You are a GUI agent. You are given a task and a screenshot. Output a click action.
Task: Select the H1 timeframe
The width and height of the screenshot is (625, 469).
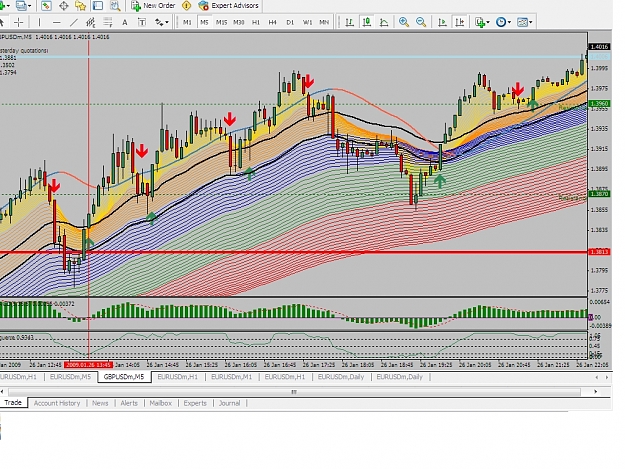pos(256,22)
